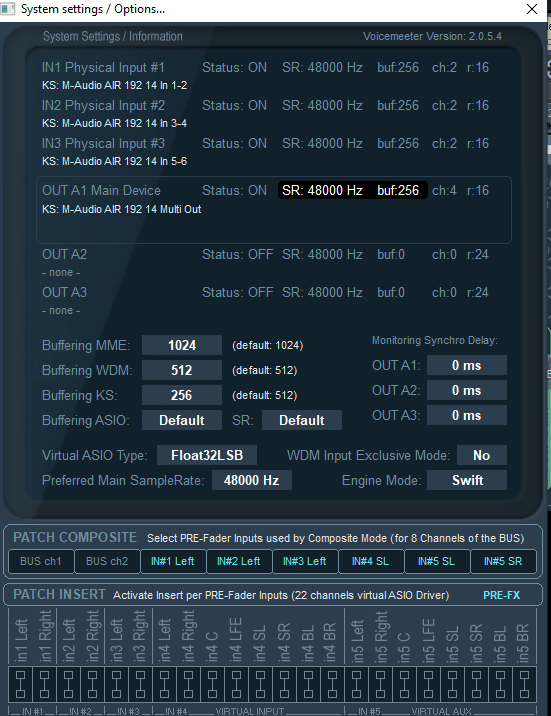551x716 pixels.
Task: Enable insert on in4 SL channel
Action: 260,684
